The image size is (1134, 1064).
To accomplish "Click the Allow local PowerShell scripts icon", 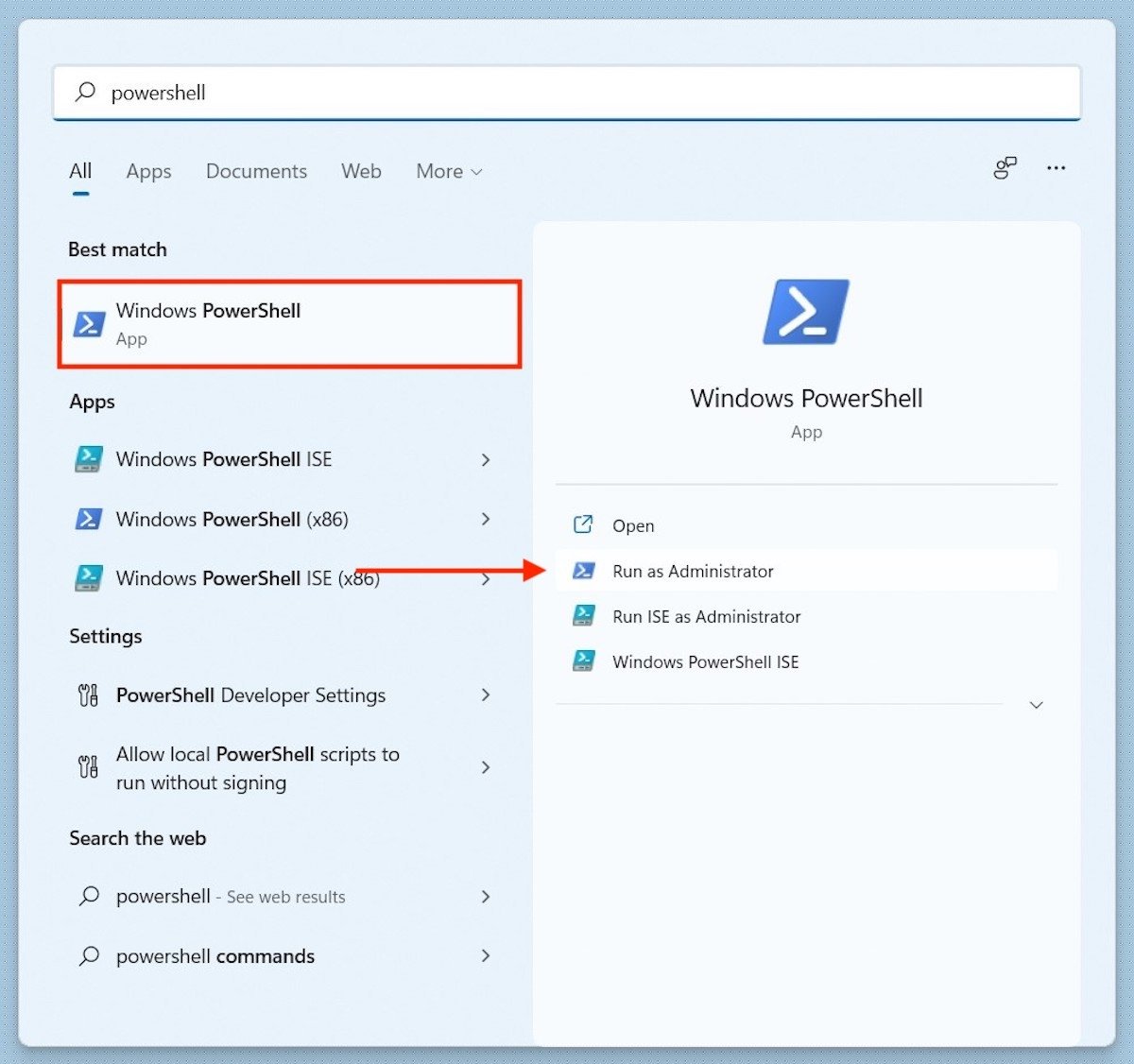I will [88, 766].
